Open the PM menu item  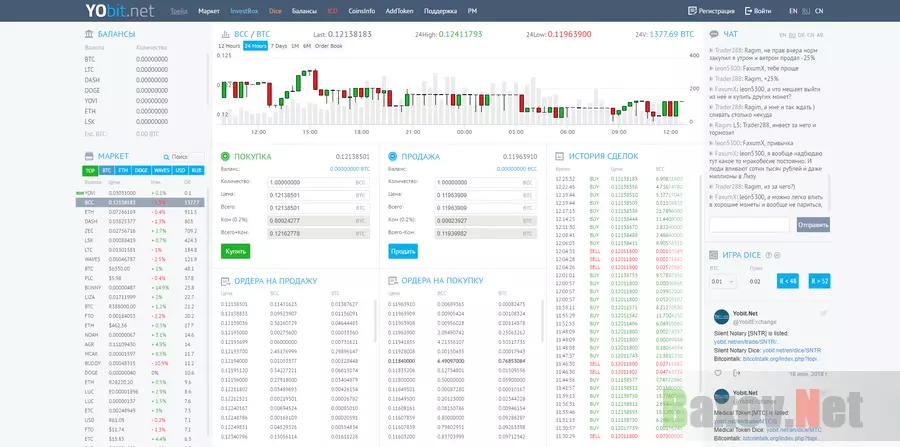472,11
